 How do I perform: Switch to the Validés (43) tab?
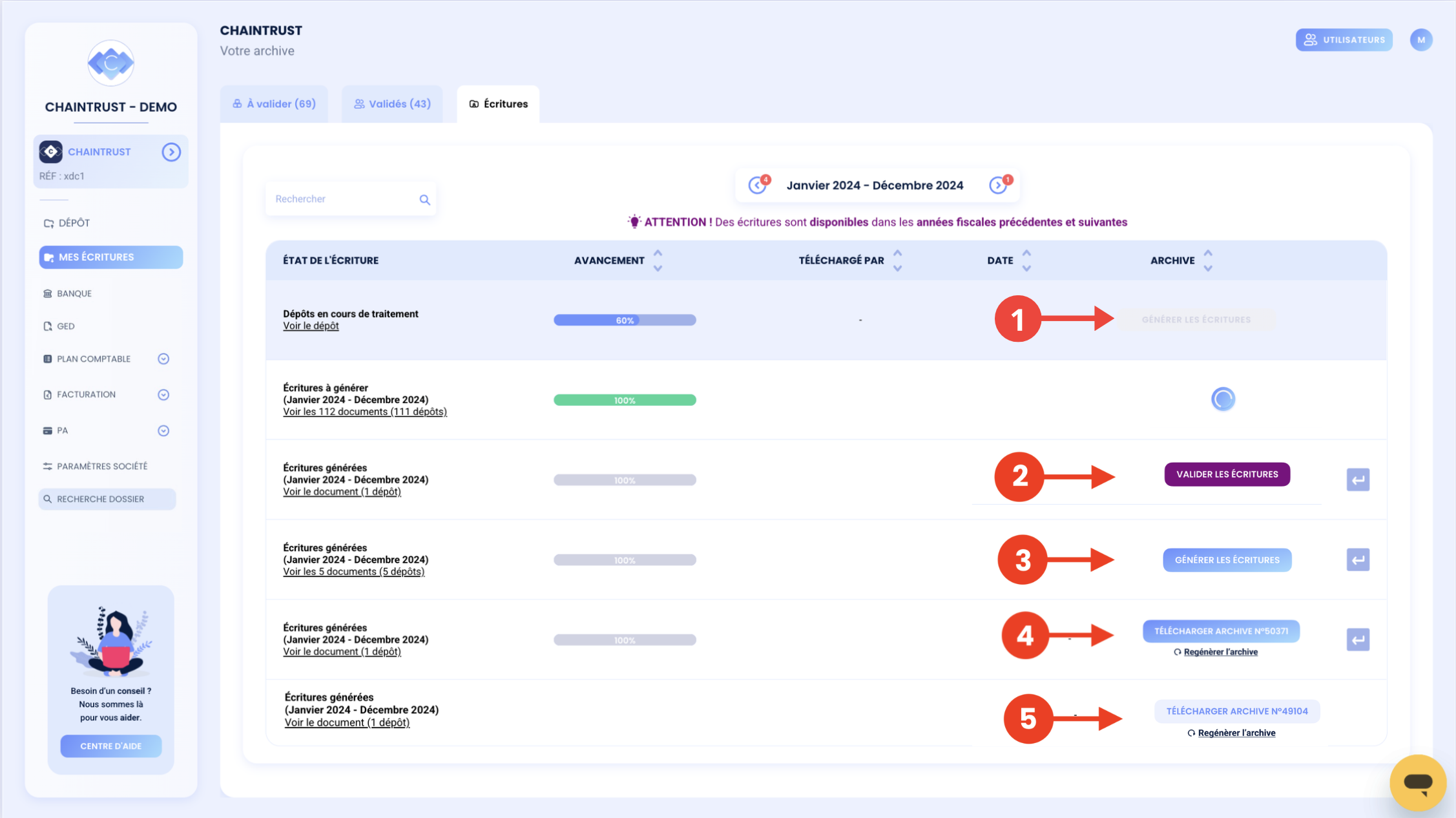pyautogui.click(x=392, y=104)
